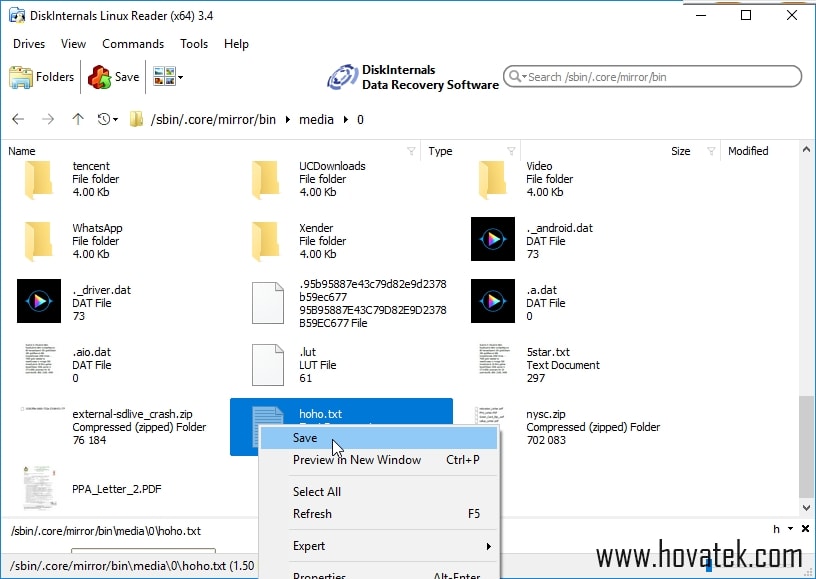The height and width of the screenshot is (579, 816).
Task: Open the Tools menu
Action: click(194, 44)
